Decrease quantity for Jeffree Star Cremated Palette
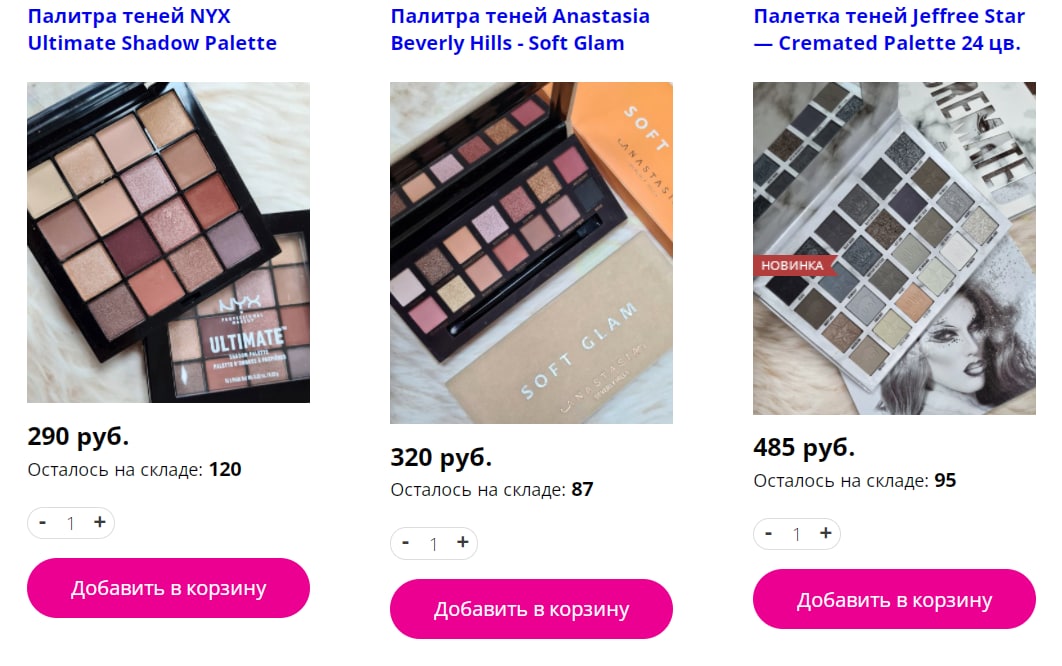 (769, 533)
